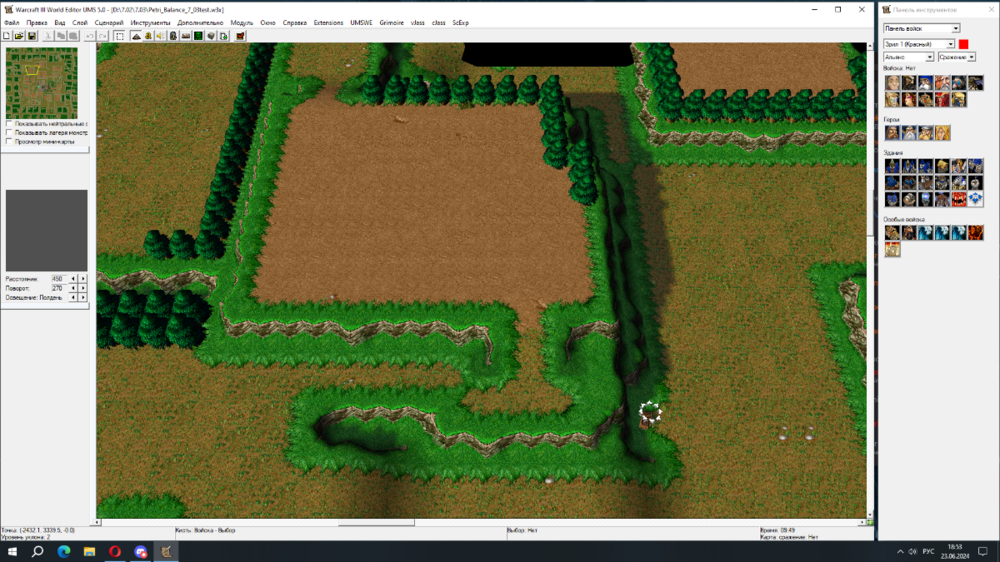Check the Просмотр миникарты option
The height and width of the screenshot is (562, 1000).
coord(9,141)
